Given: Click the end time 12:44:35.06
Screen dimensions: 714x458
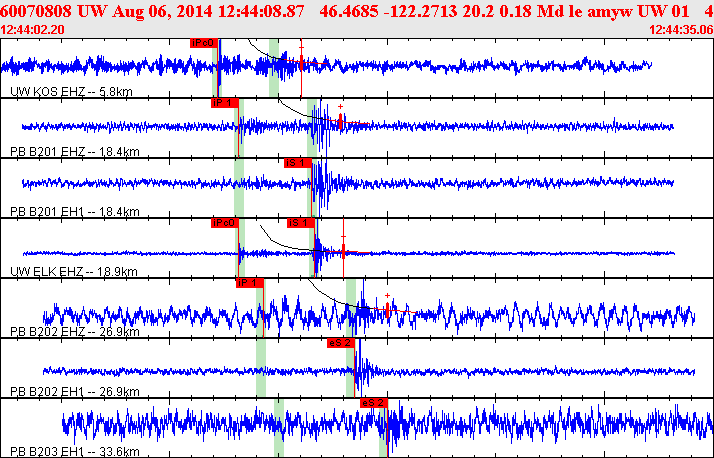Looking at the screenshot, I should click(x=681, y=30).
